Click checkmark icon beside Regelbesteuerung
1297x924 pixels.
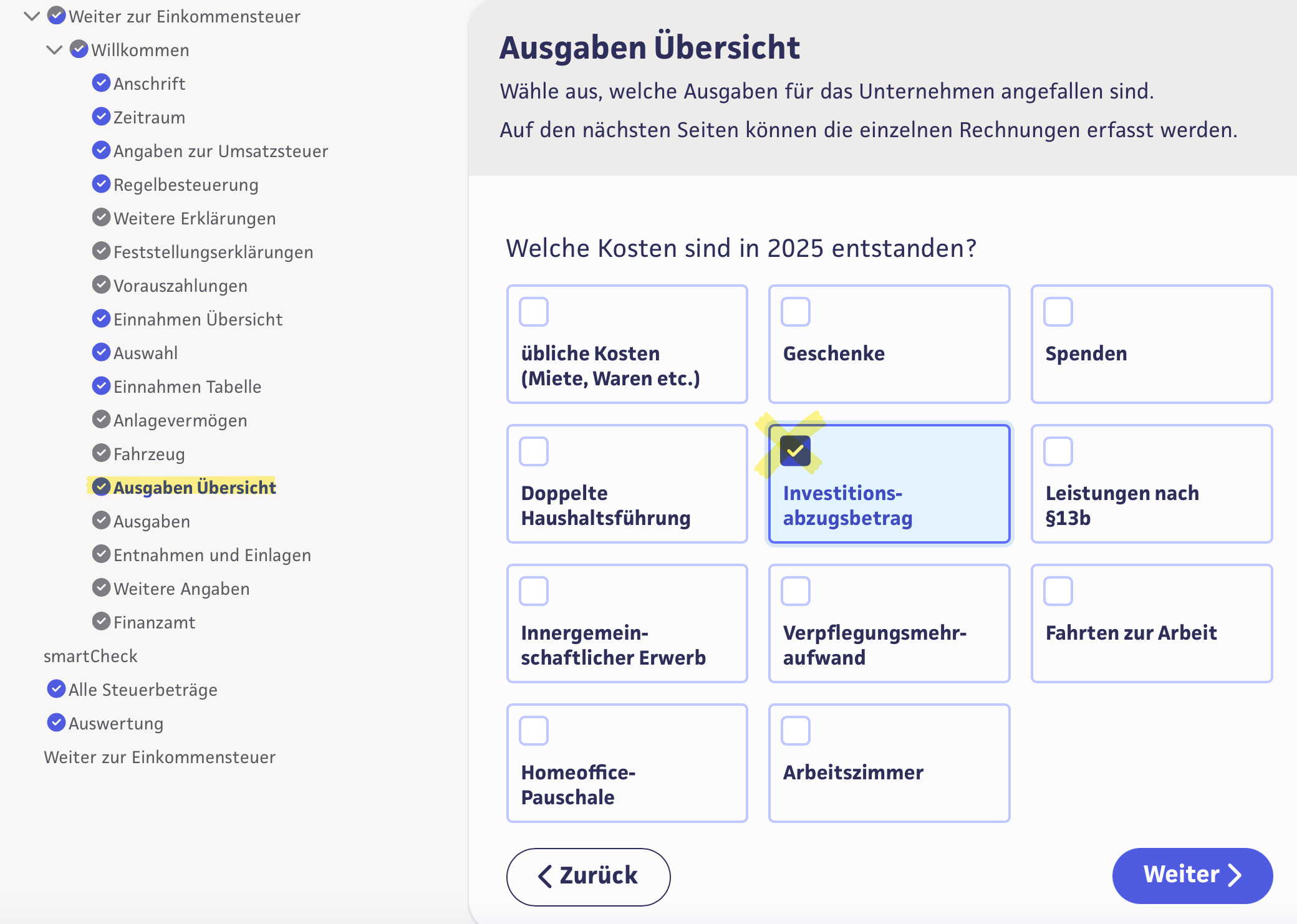click(101, 184)
